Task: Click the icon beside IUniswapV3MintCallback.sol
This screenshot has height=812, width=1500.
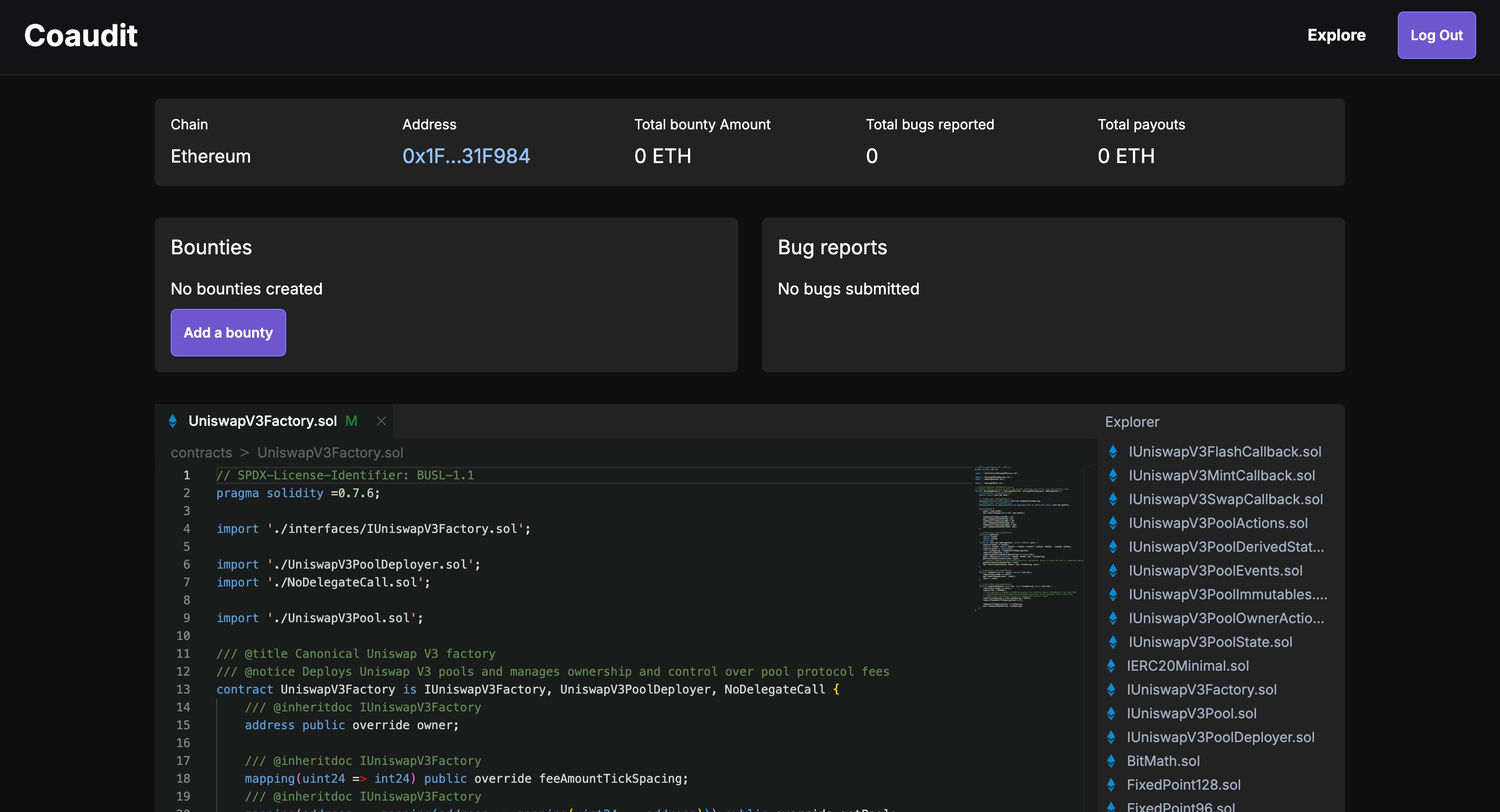Action: [x=1113, y=475]
